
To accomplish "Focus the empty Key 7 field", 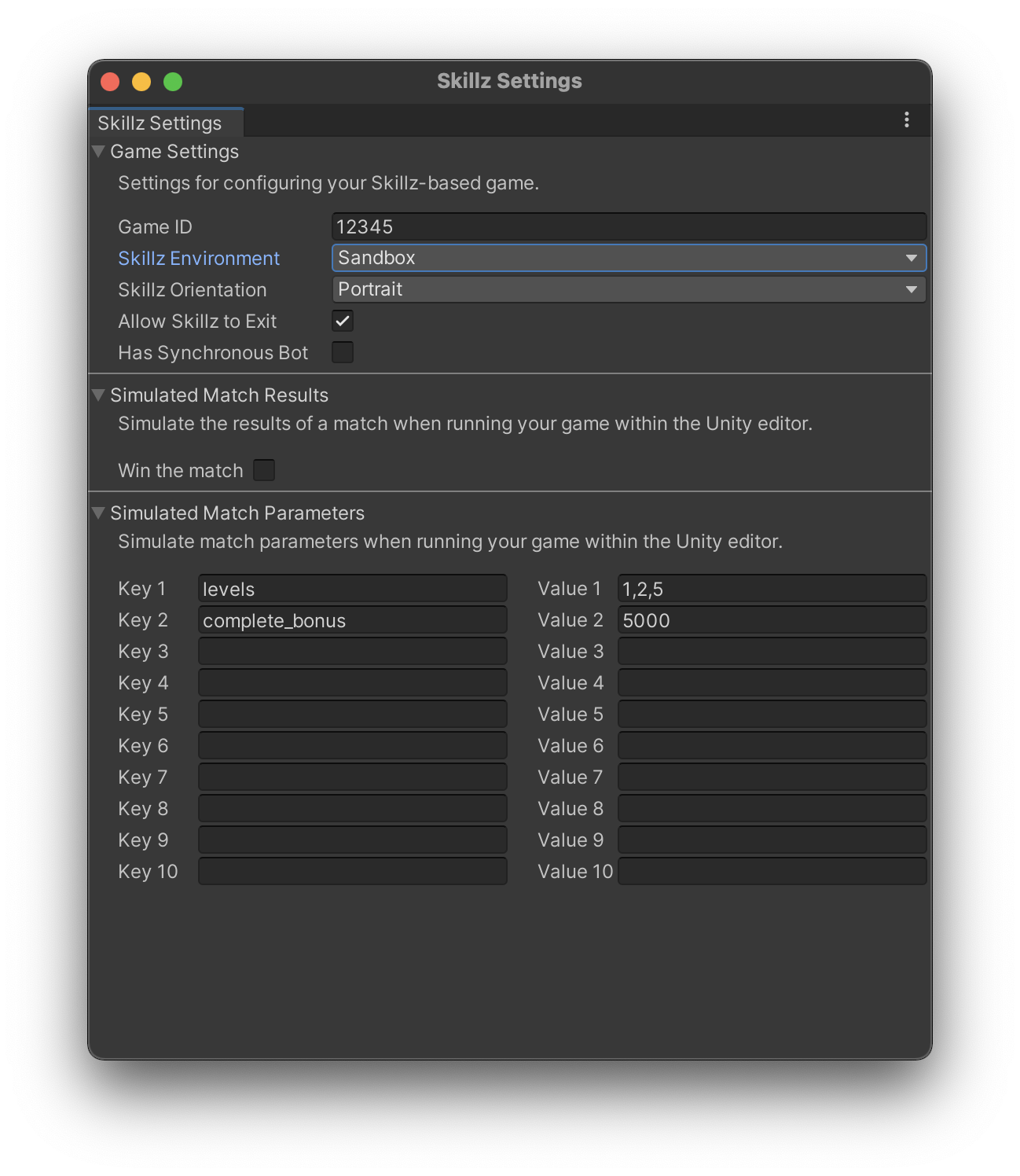I will (352, 777).
